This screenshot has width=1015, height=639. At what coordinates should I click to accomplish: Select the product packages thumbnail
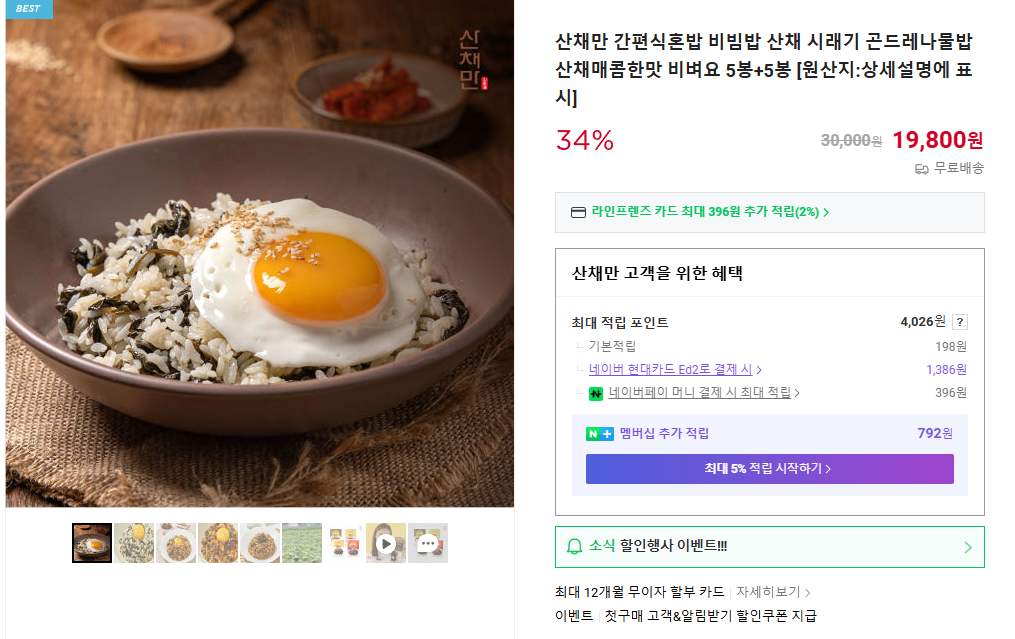[344, 543]
